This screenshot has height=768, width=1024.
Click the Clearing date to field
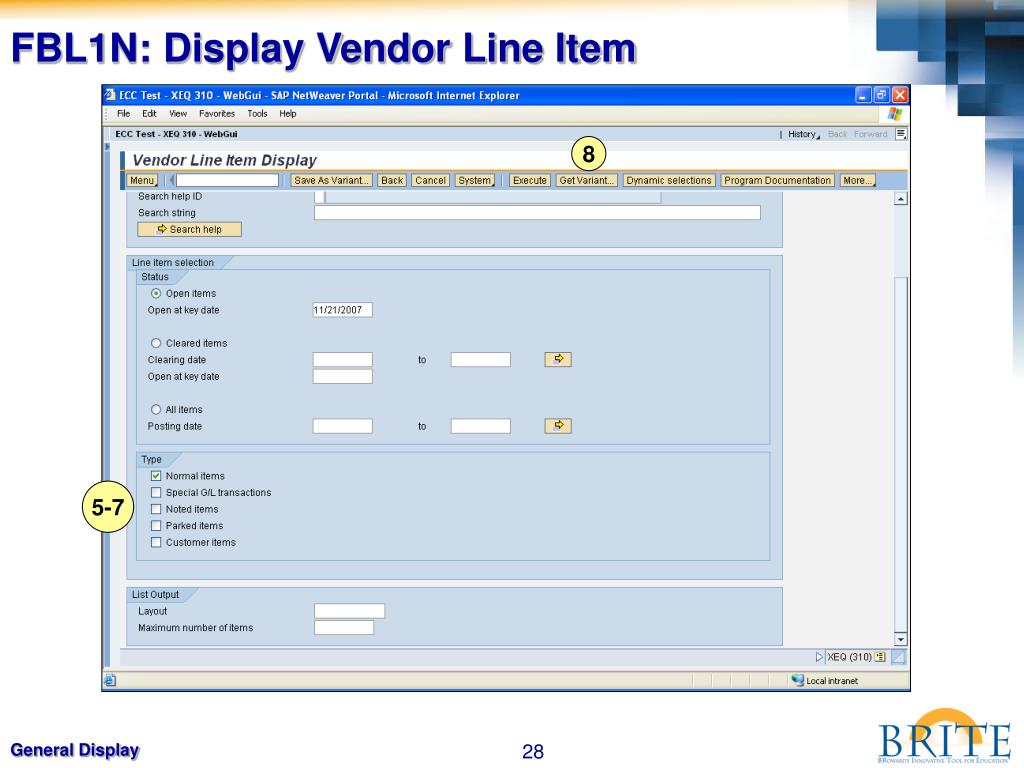pyautogui.click(x=481, y=359)
